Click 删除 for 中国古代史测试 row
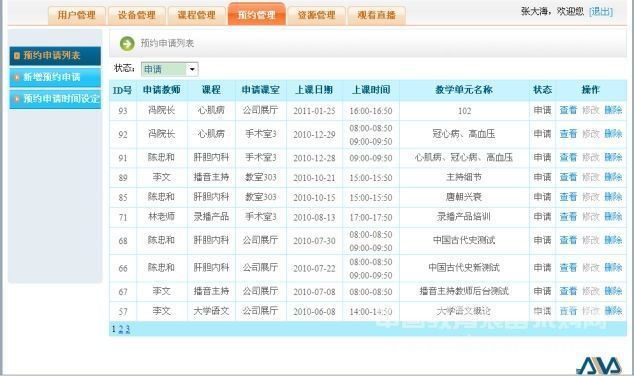Viewport: 634px width, 376px height. click(613, 240)
